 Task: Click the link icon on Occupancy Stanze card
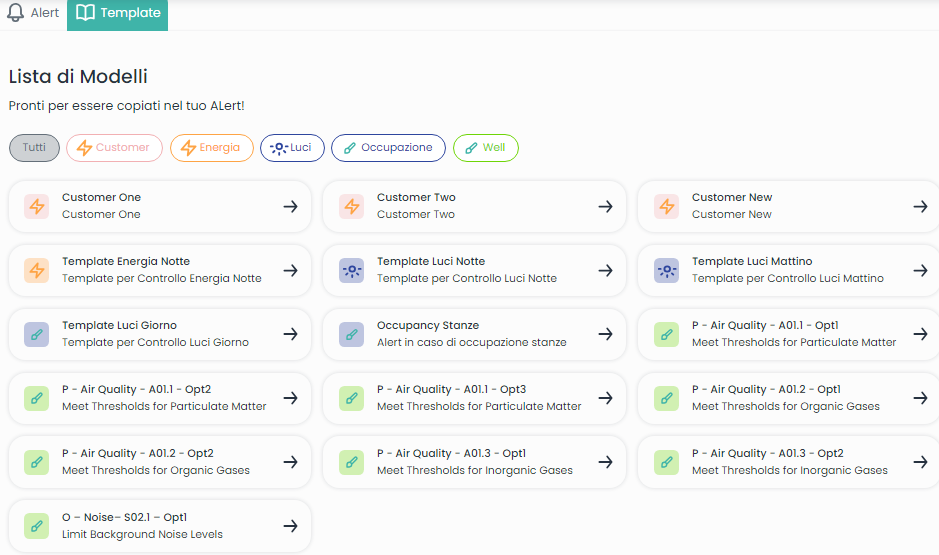point(352,334)
